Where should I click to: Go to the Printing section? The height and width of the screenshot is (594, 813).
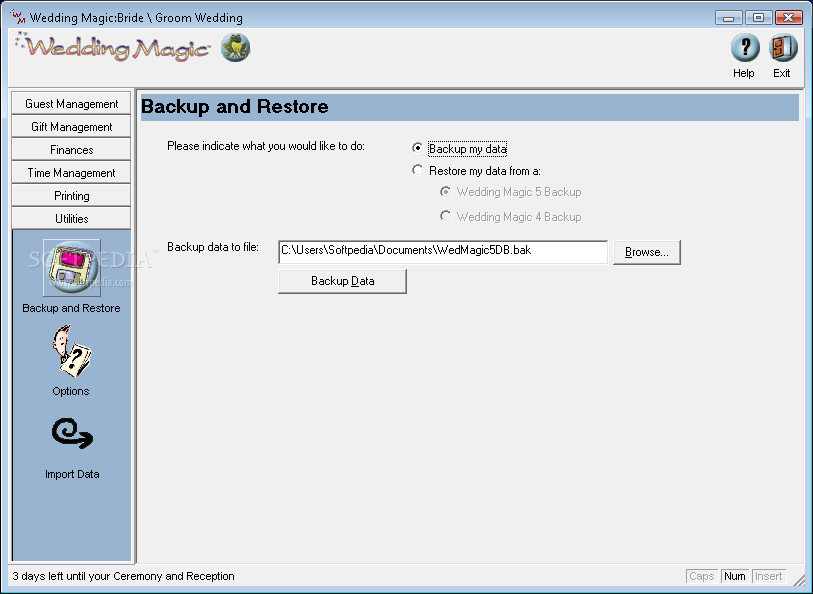(x=72, y=195)
